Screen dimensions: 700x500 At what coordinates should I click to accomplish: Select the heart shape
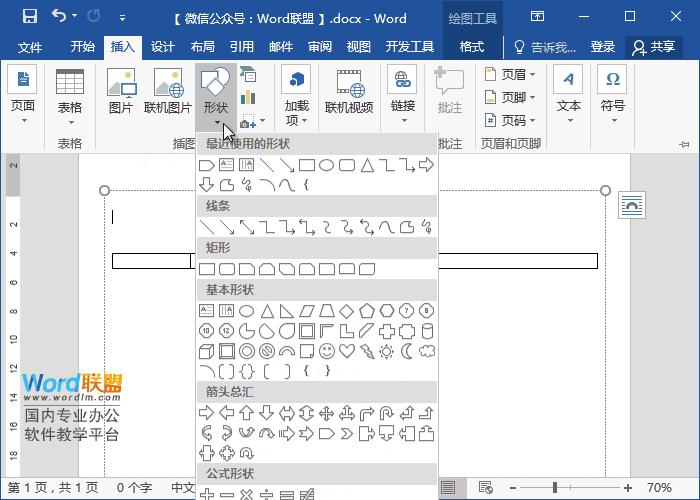click(346, 351)
